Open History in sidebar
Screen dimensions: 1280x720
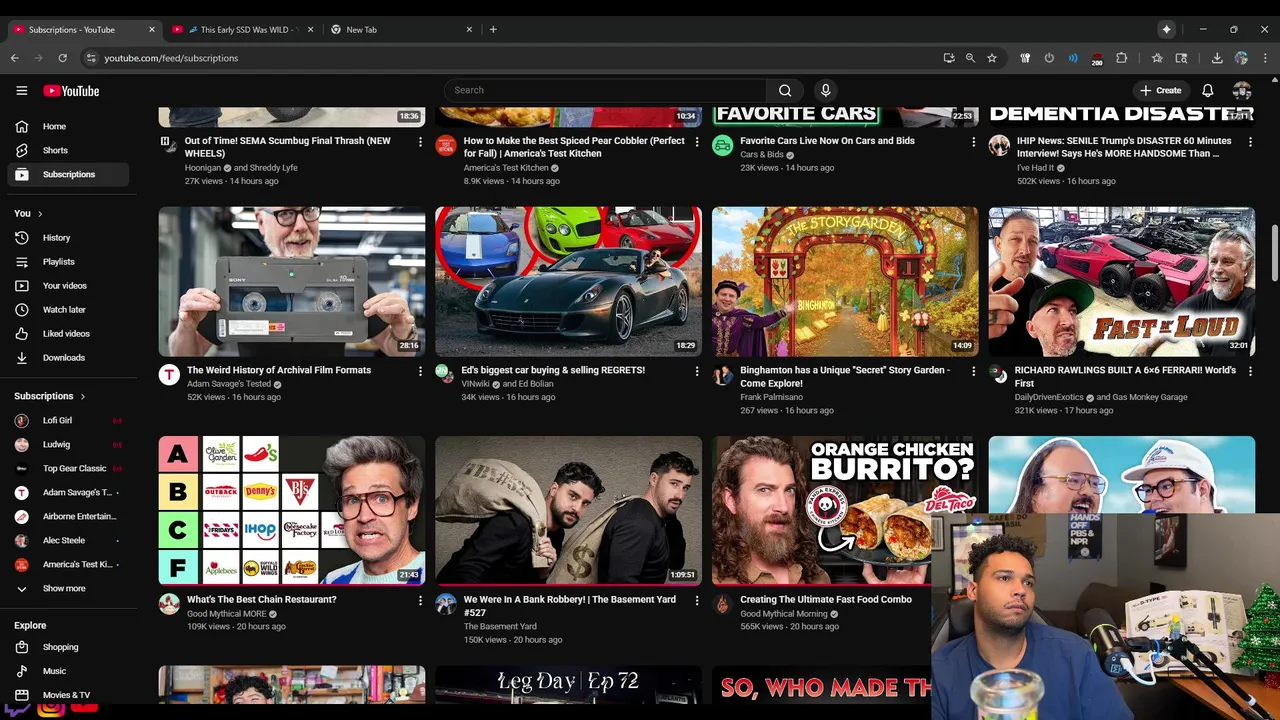click(68, 238)
